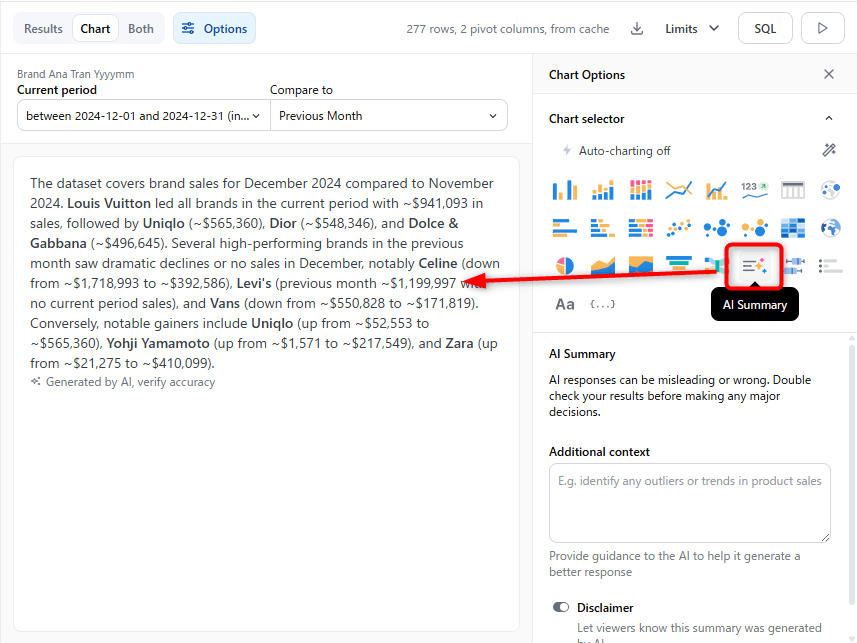857x643 pixels.
Task: Select the scatter plot chart icon
Action: [679, 228]
